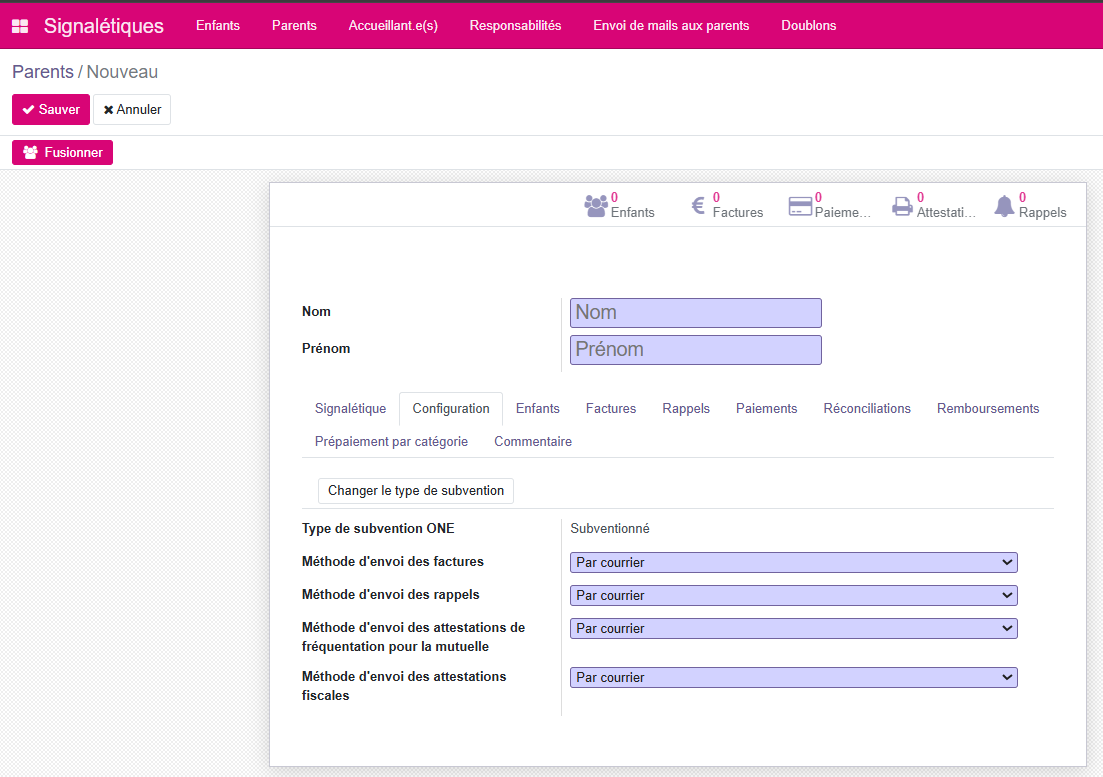This screenshot has height=777, width=1103.
Task: Open attestations fiscales sending method dropdown
Action: [793, 678]
